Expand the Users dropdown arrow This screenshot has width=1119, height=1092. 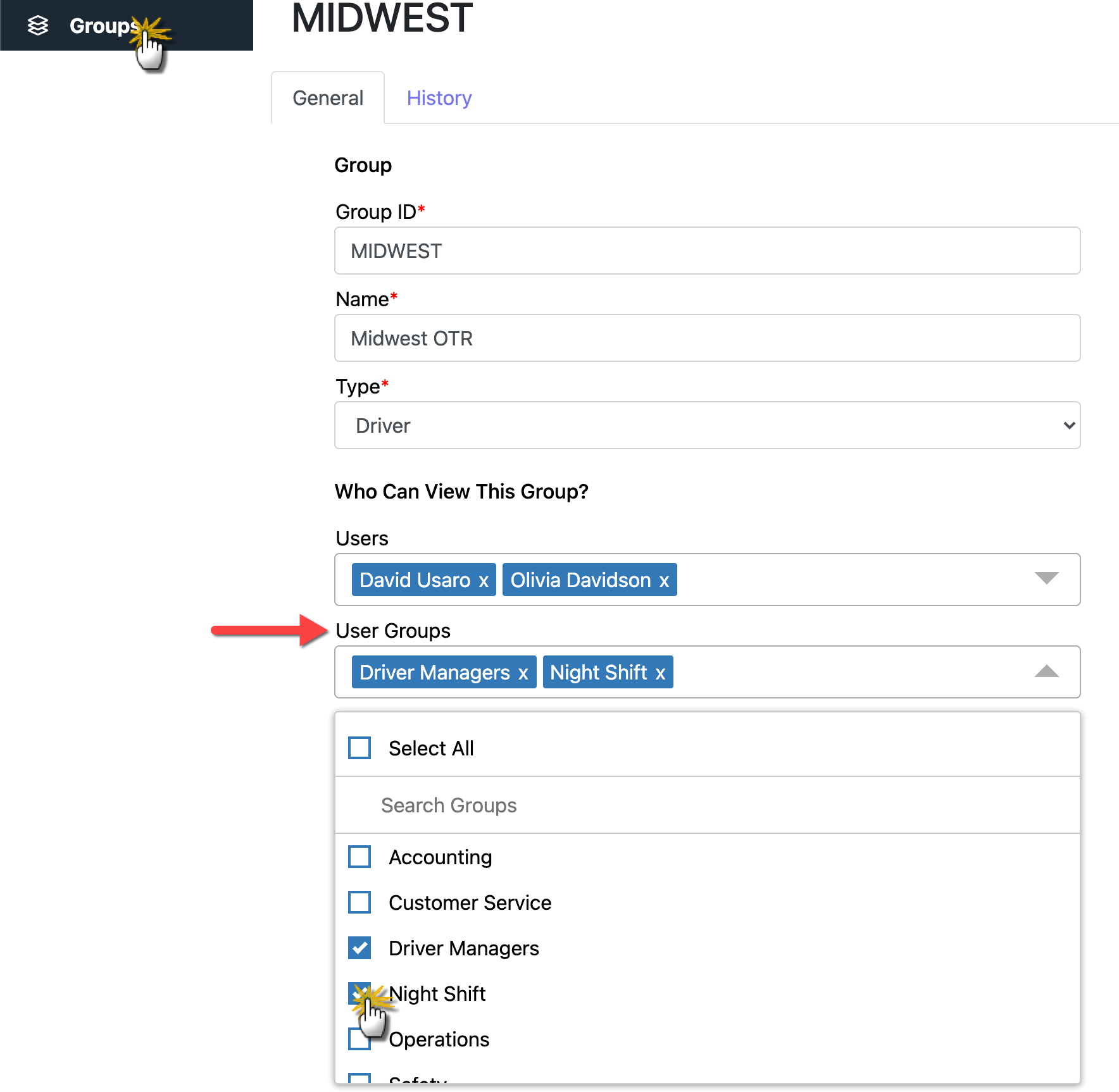1046,578
